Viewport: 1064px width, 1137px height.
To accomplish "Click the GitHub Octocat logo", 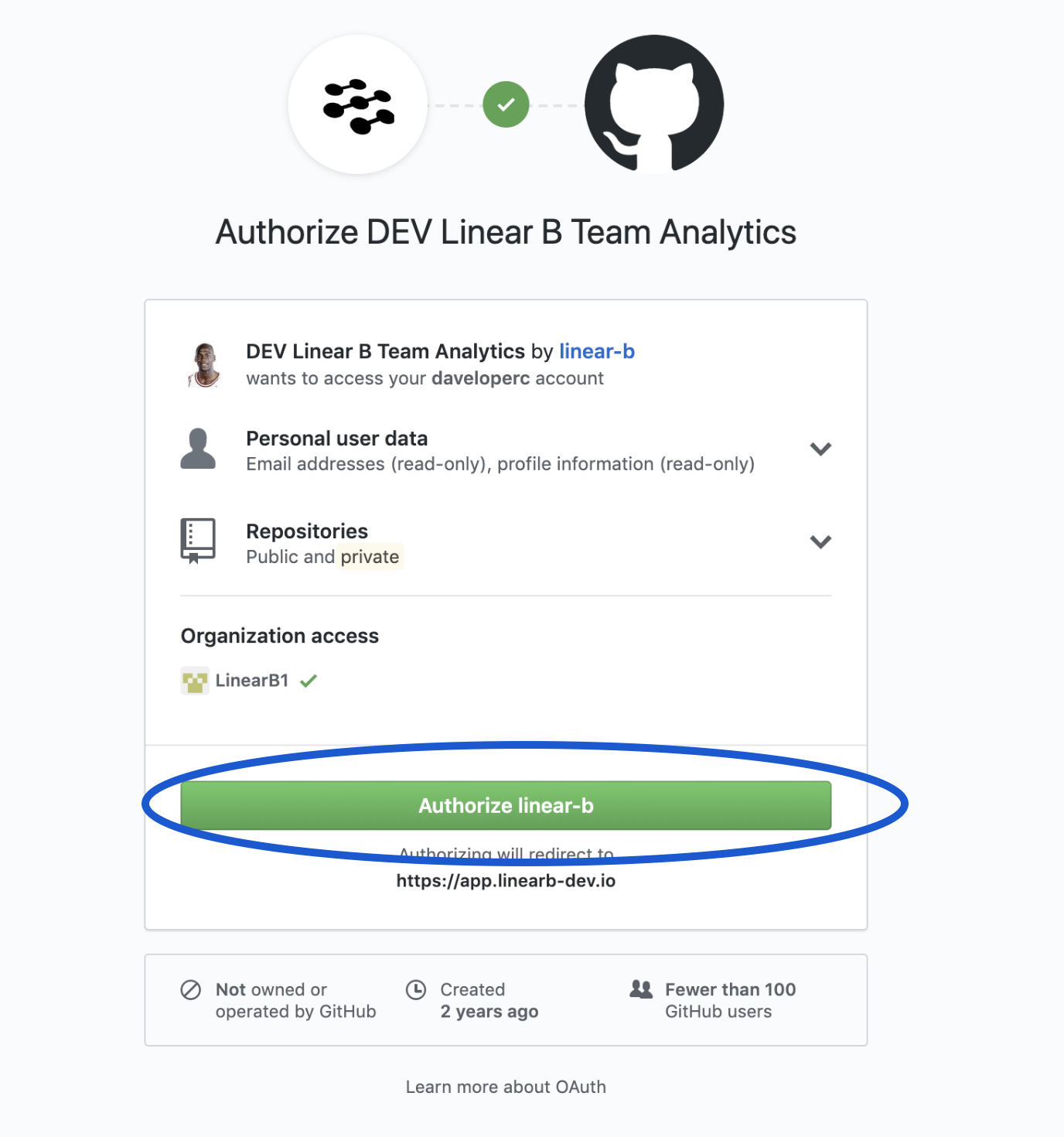I will (x=653, y=104).
